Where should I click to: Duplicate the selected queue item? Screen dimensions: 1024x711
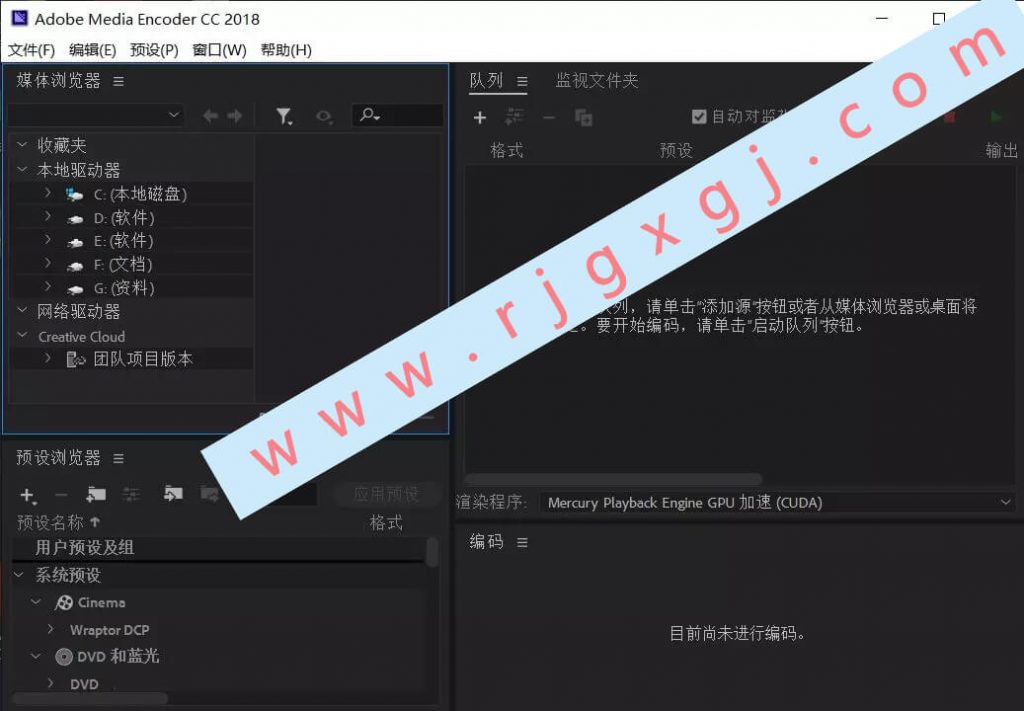[x=583, y=118]
